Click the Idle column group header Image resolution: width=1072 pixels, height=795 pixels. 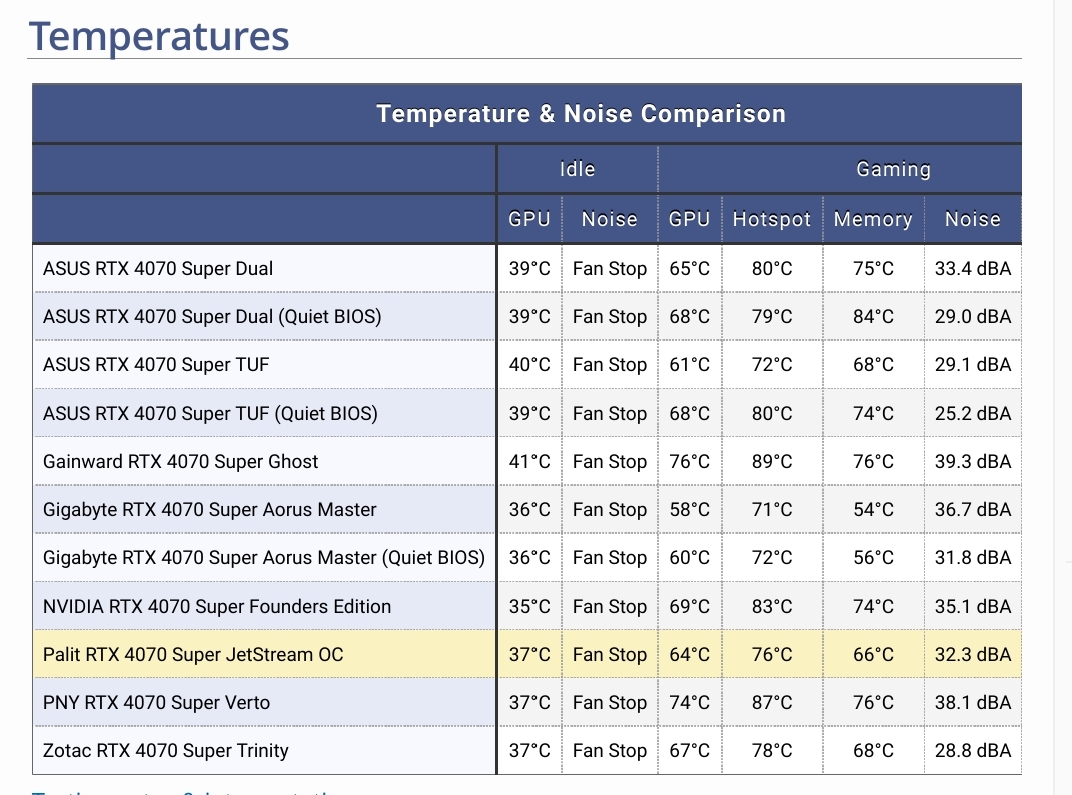(x=577, y=169)
